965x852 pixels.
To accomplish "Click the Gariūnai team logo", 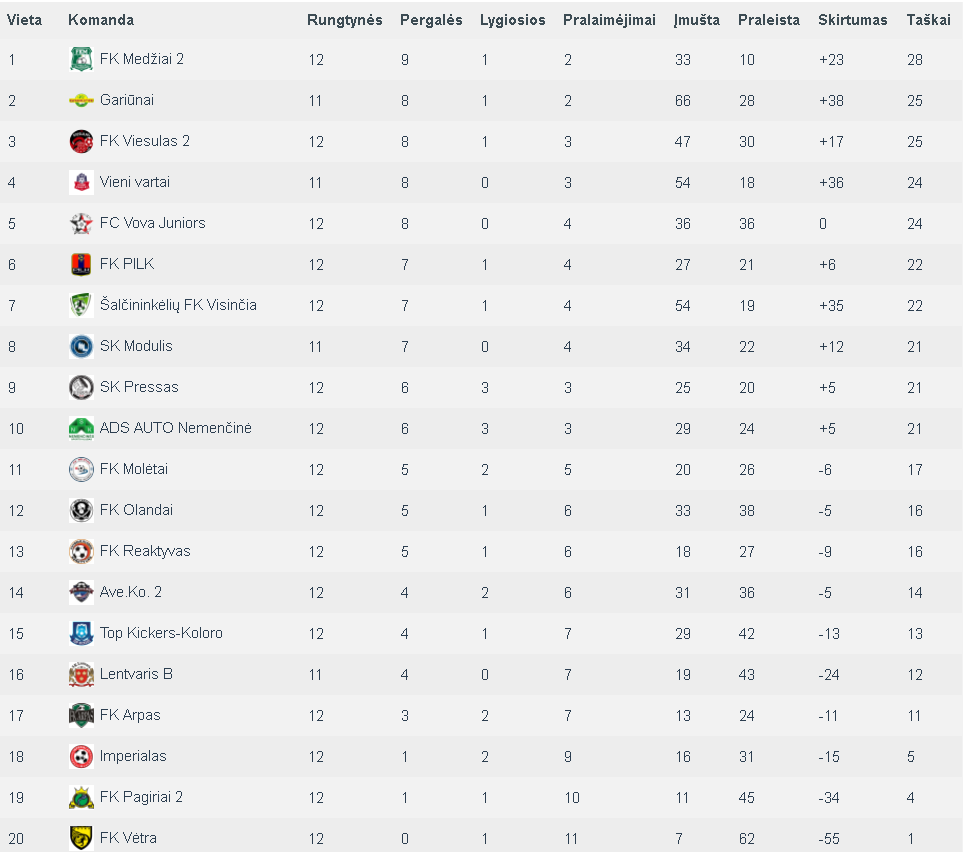I will tap(81, 100).
